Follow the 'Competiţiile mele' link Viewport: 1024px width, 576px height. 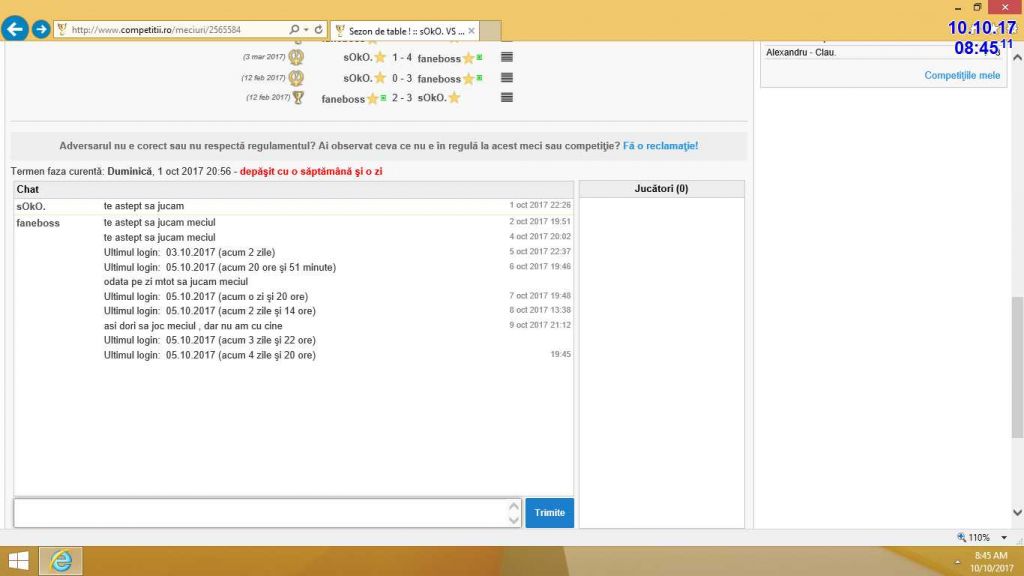(961, 75)
